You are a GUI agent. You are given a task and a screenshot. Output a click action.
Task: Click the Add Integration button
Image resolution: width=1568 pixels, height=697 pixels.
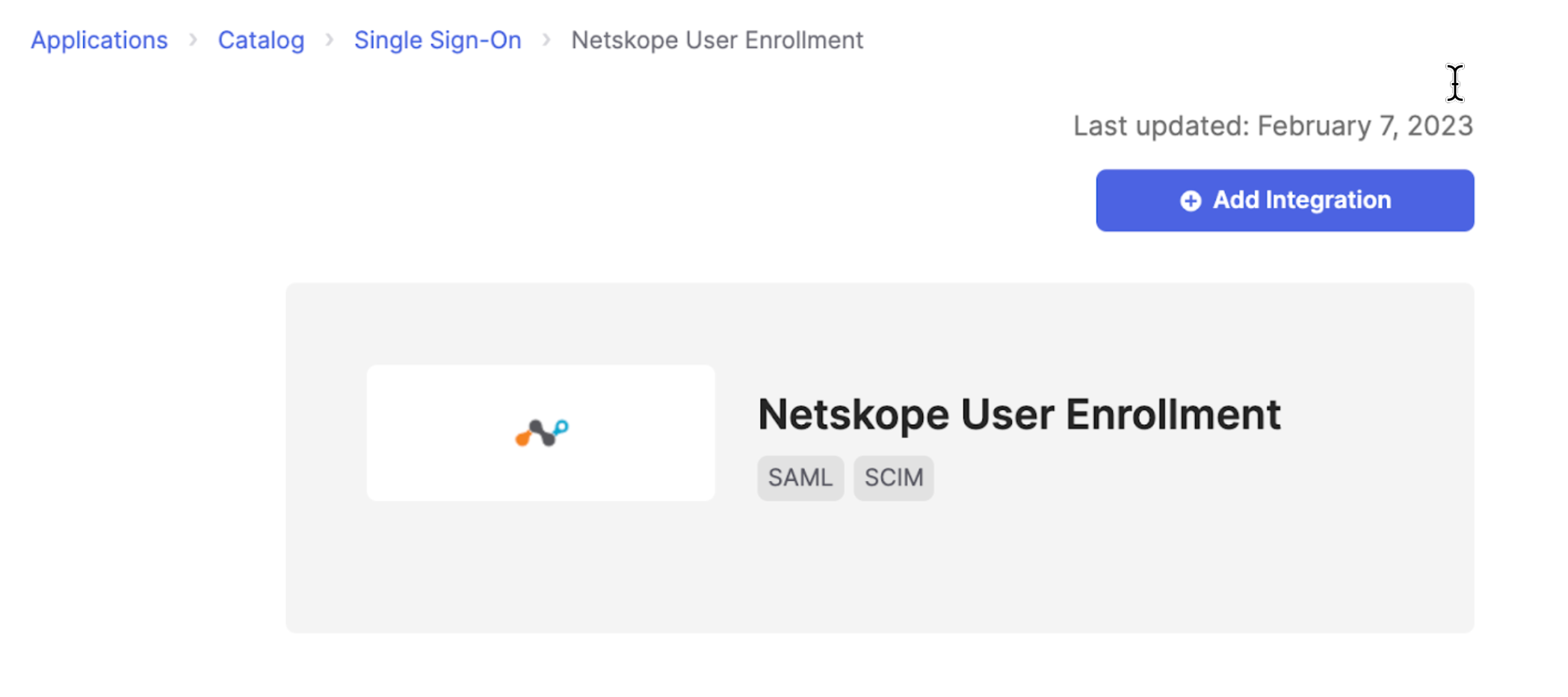1283,200
